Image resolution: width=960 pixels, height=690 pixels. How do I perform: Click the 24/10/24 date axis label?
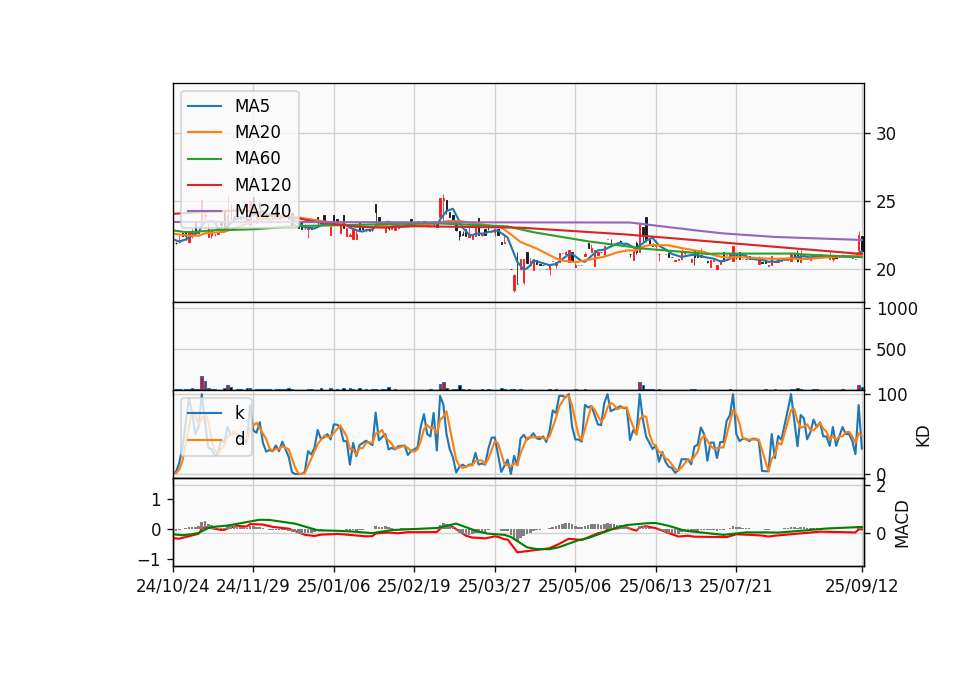coord(173,586)
